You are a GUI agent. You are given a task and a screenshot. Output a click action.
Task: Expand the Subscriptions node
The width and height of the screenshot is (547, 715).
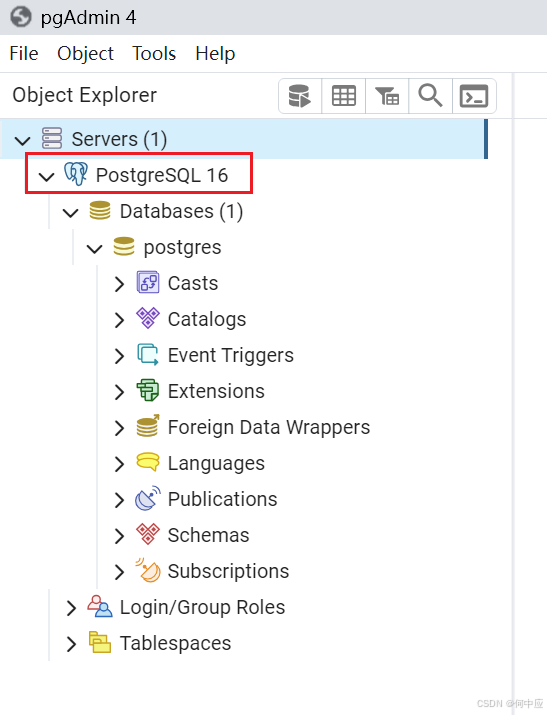coord(119,572)
